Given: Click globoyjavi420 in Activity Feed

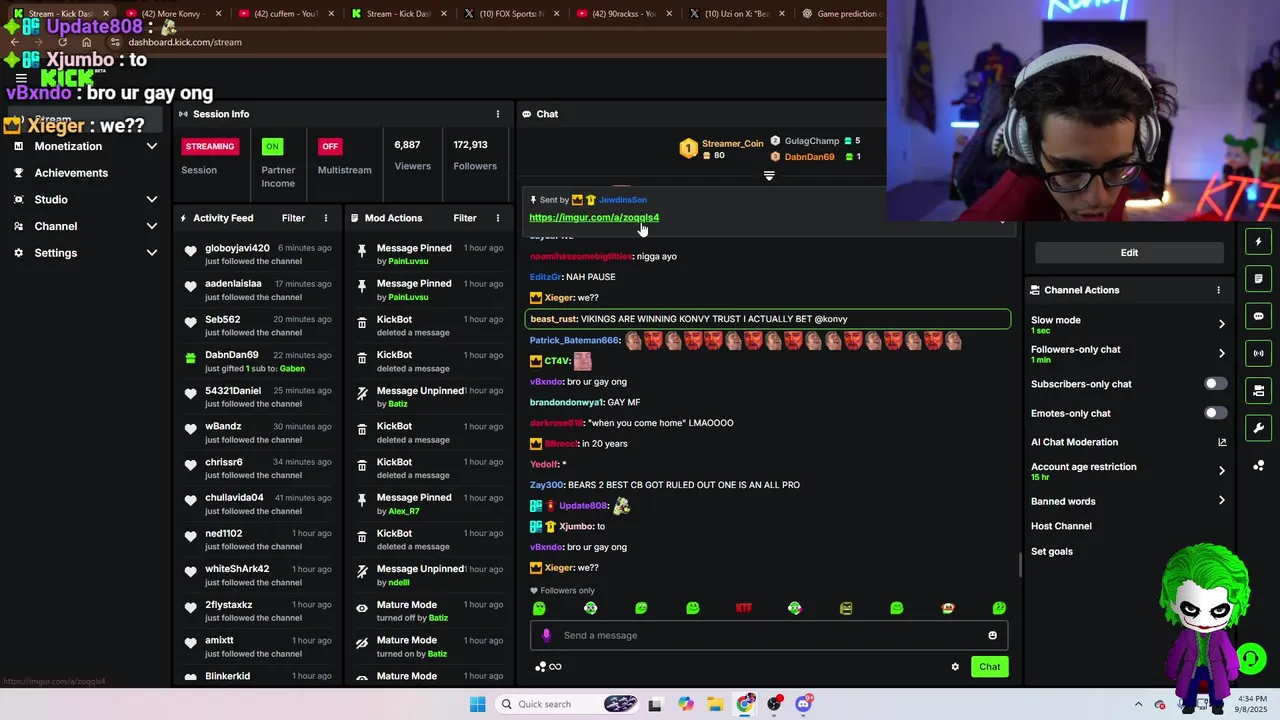Looking at the screenshot, I should pyautogui.click(x=238, y=248).
